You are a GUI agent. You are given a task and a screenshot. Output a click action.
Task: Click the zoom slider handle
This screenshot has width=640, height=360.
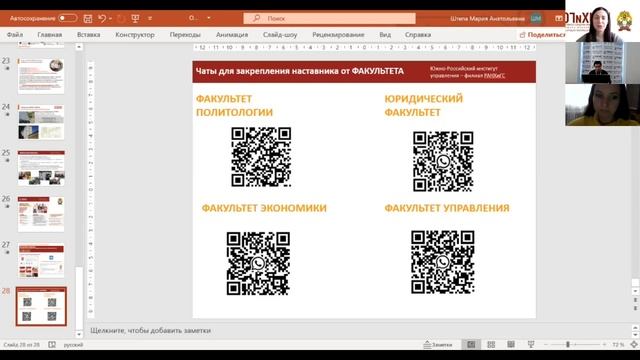click(568, 345)
